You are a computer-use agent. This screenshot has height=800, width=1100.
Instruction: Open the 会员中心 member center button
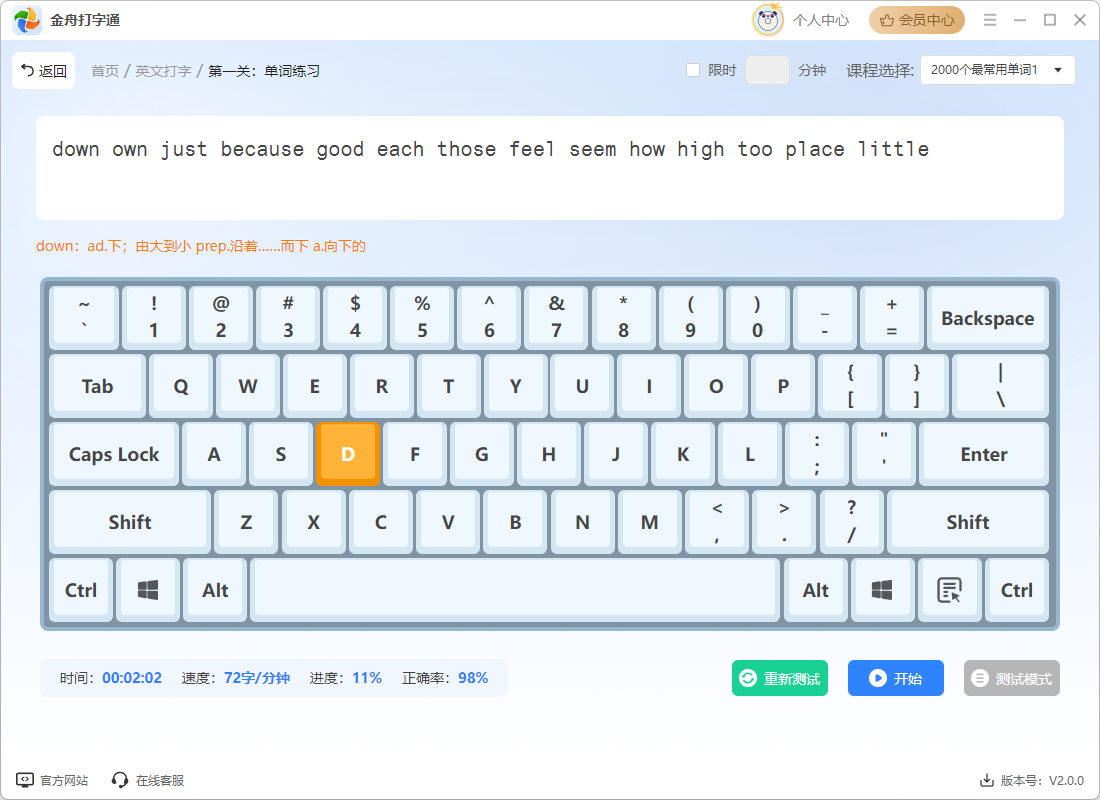click(917, 20)
